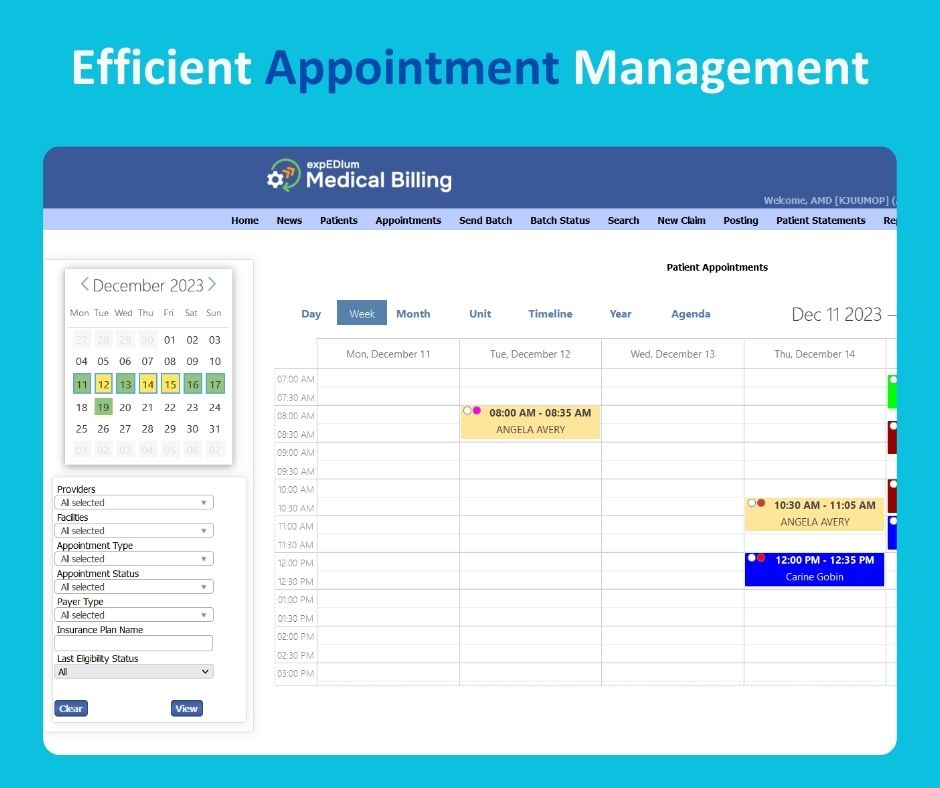Open the Providers dropdown

click(134, 501)
